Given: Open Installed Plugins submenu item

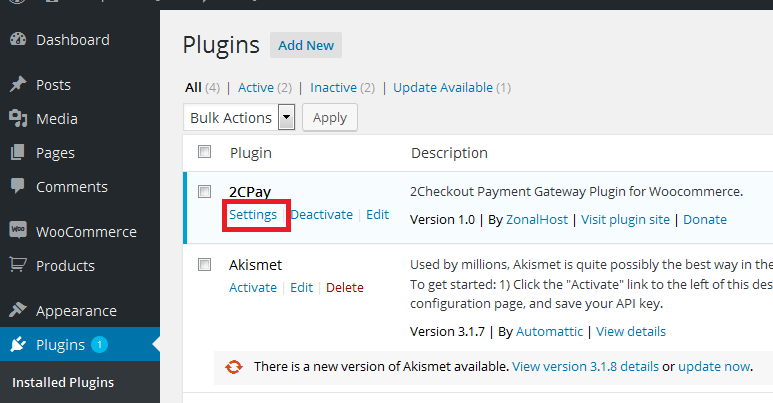Looking at the screenshot, I should 63,382.
